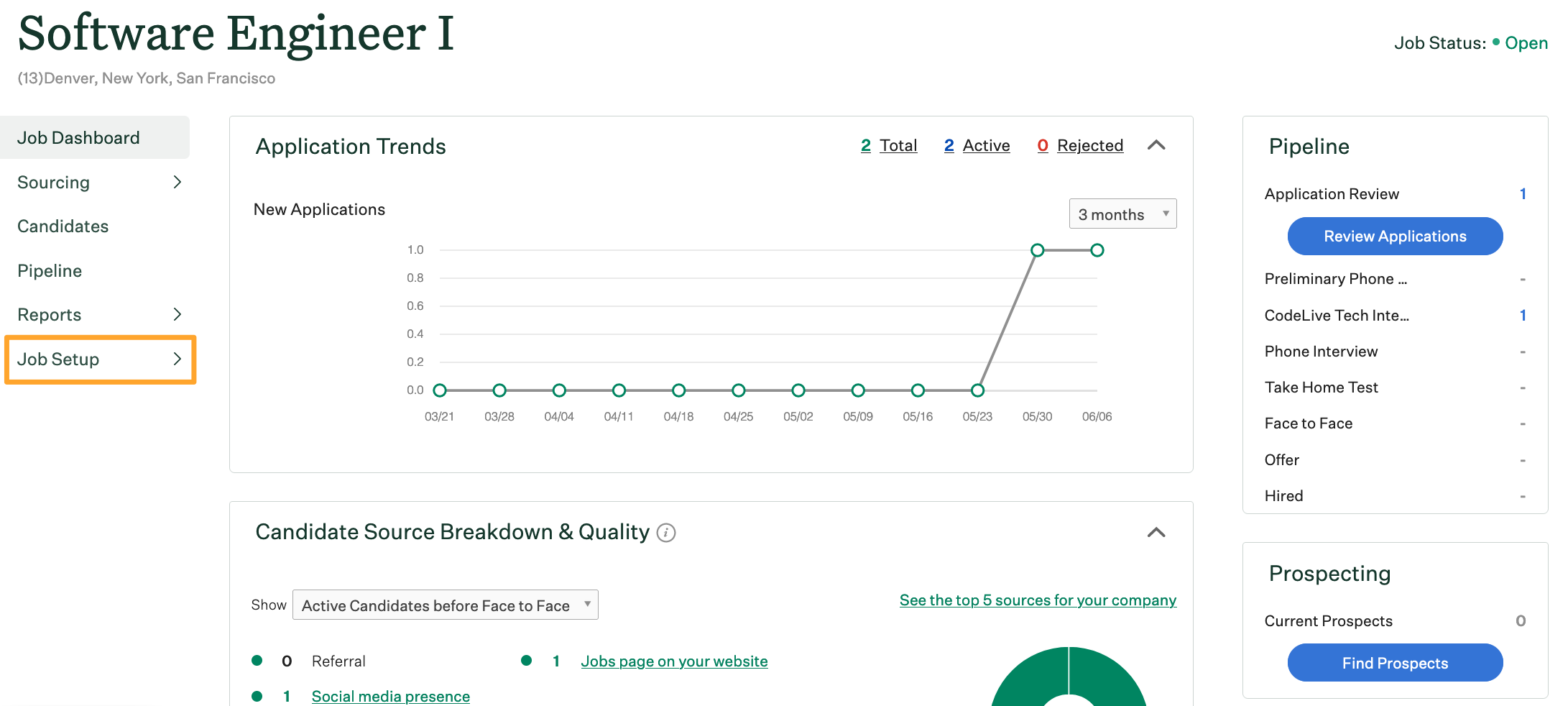Open the CodeLive Tech Interview pipeline count

pyautogui.click(x=1523, y=316)
